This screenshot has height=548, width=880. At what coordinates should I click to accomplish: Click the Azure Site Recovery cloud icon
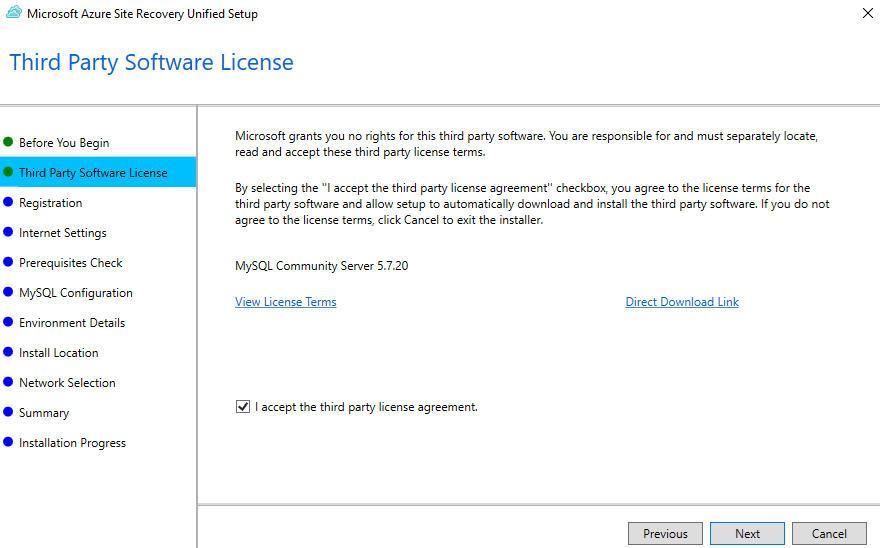tap(13, 12)
